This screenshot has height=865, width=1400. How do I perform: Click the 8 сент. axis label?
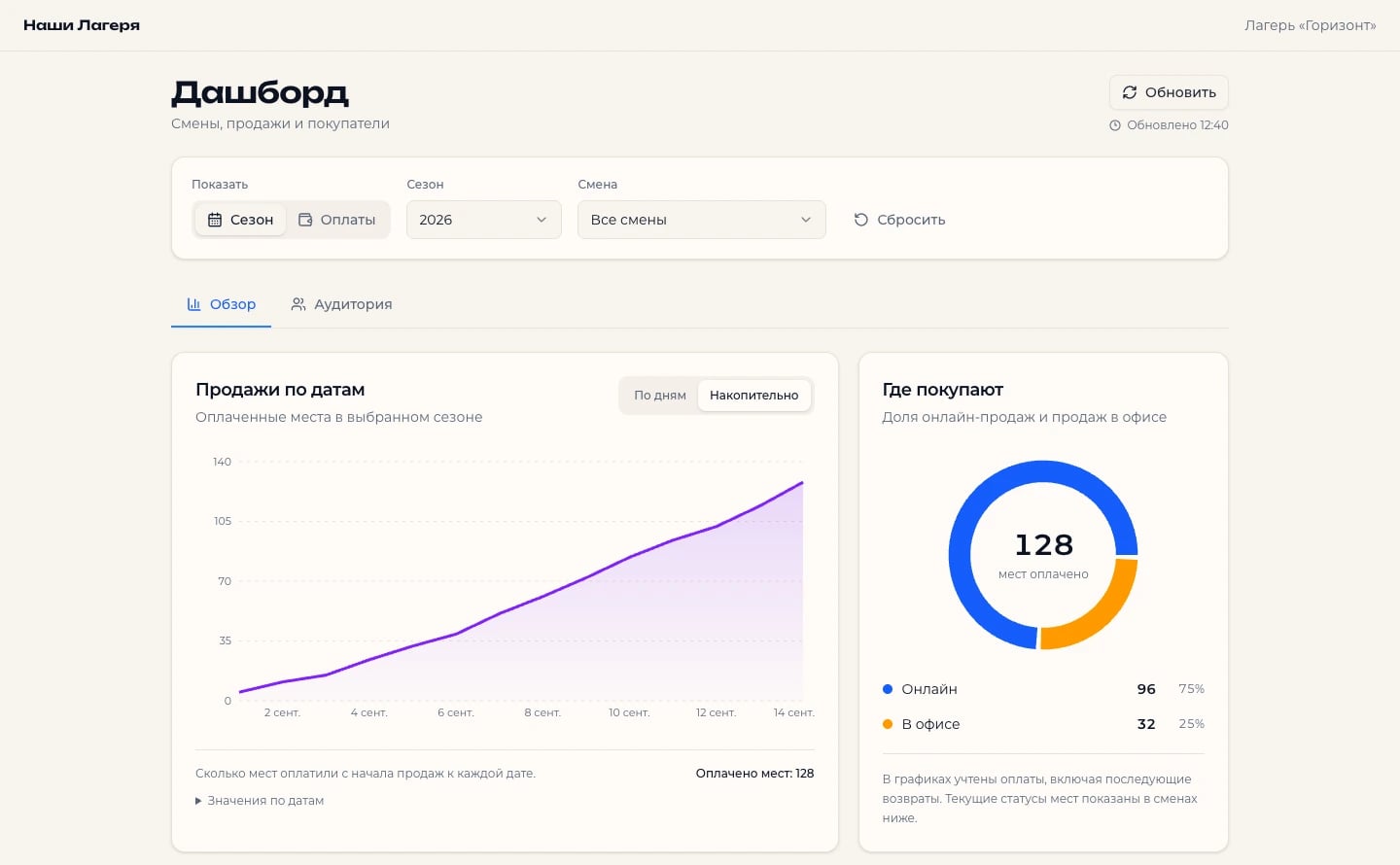542,713
